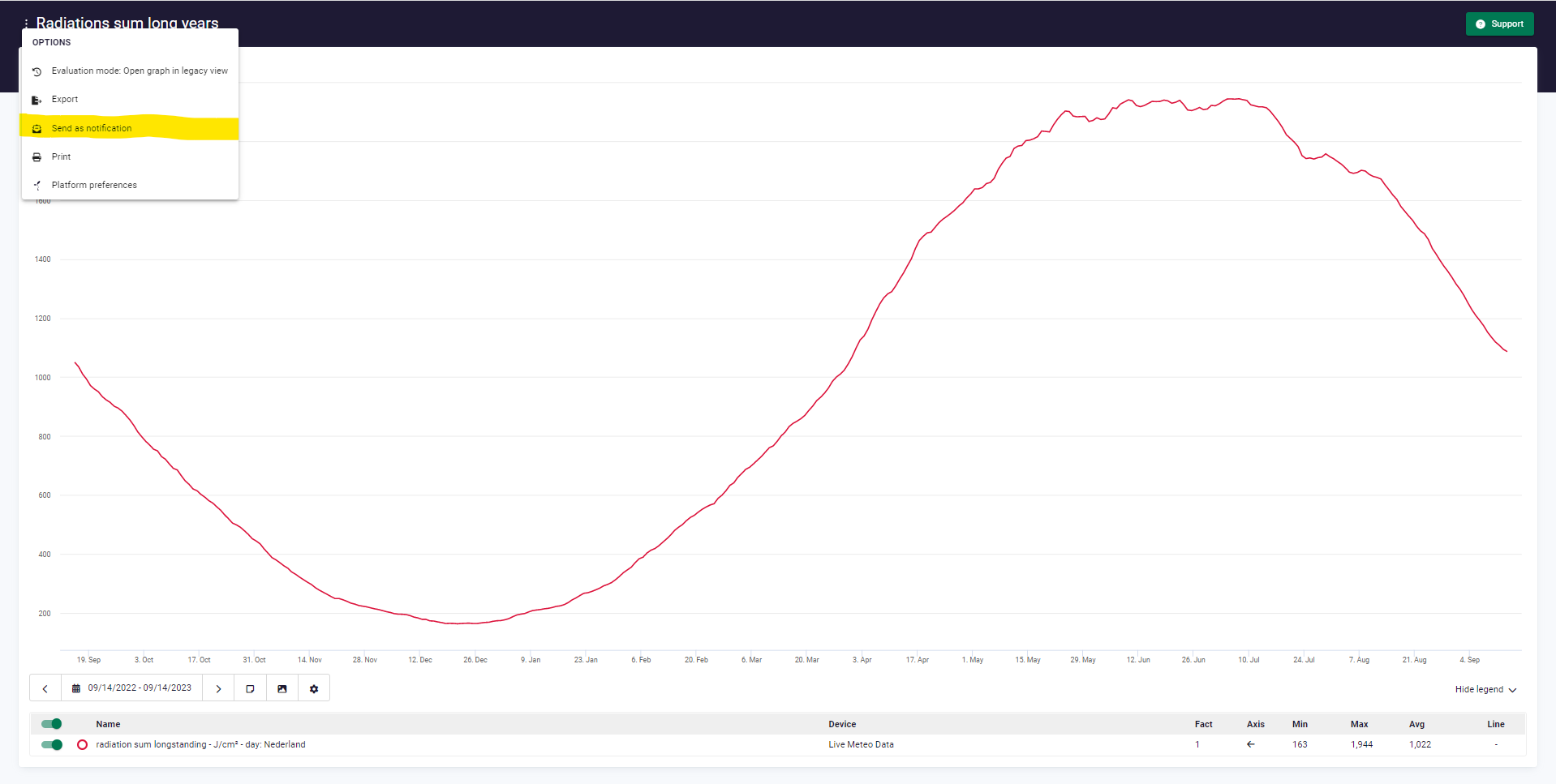
Task: Toggle the radiation sum longstanding series
Action: click(x=52, y=744)
